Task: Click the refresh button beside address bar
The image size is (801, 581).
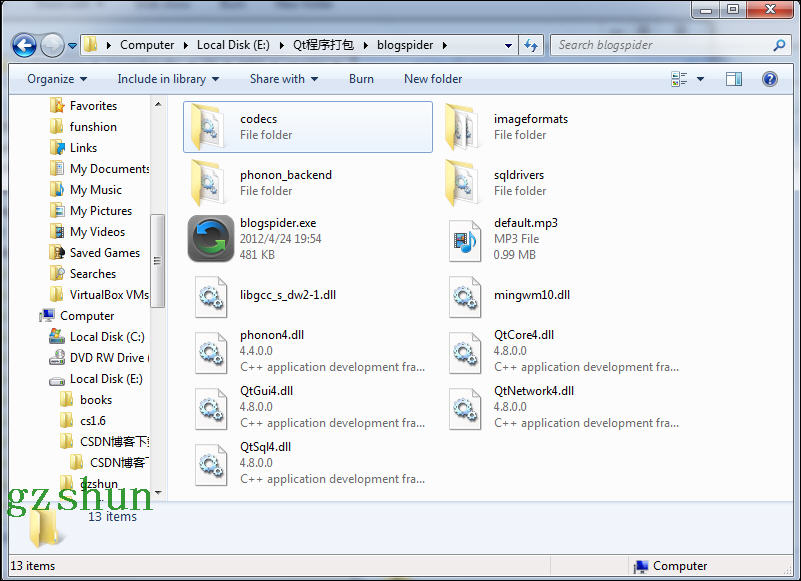Action: 531,45
